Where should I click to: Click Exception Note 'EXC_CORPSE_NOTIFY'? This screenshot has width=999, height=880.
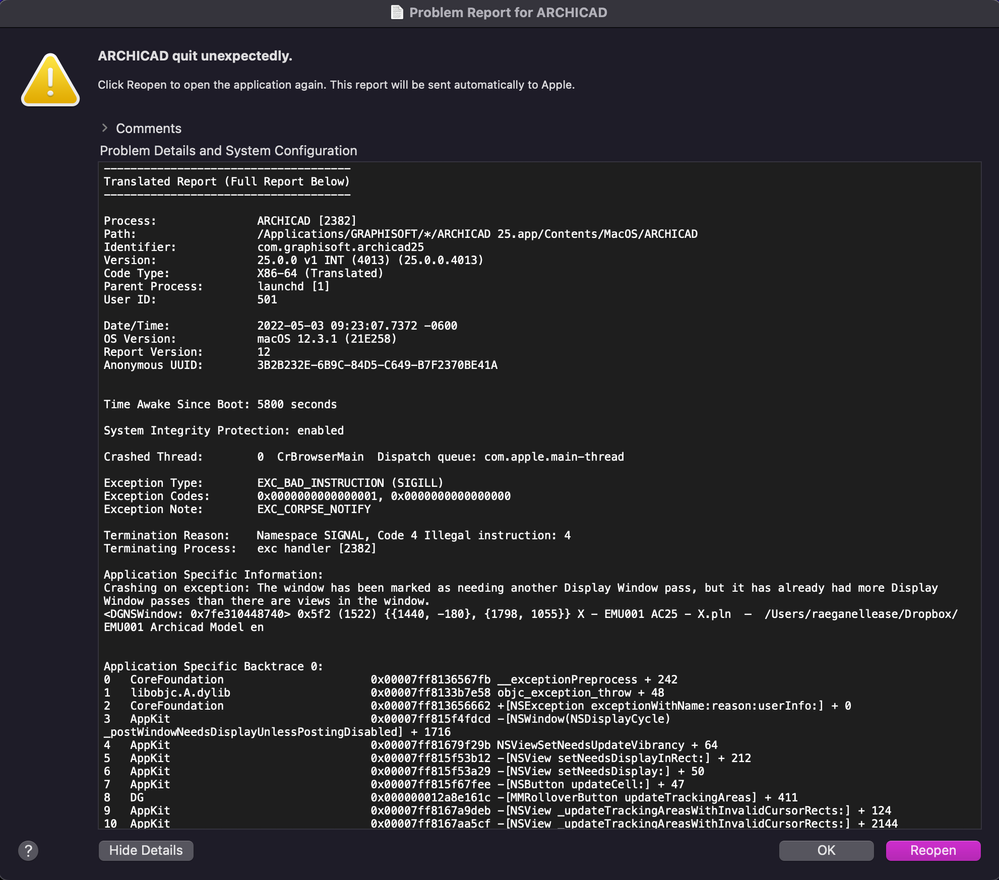pos(313,509)
